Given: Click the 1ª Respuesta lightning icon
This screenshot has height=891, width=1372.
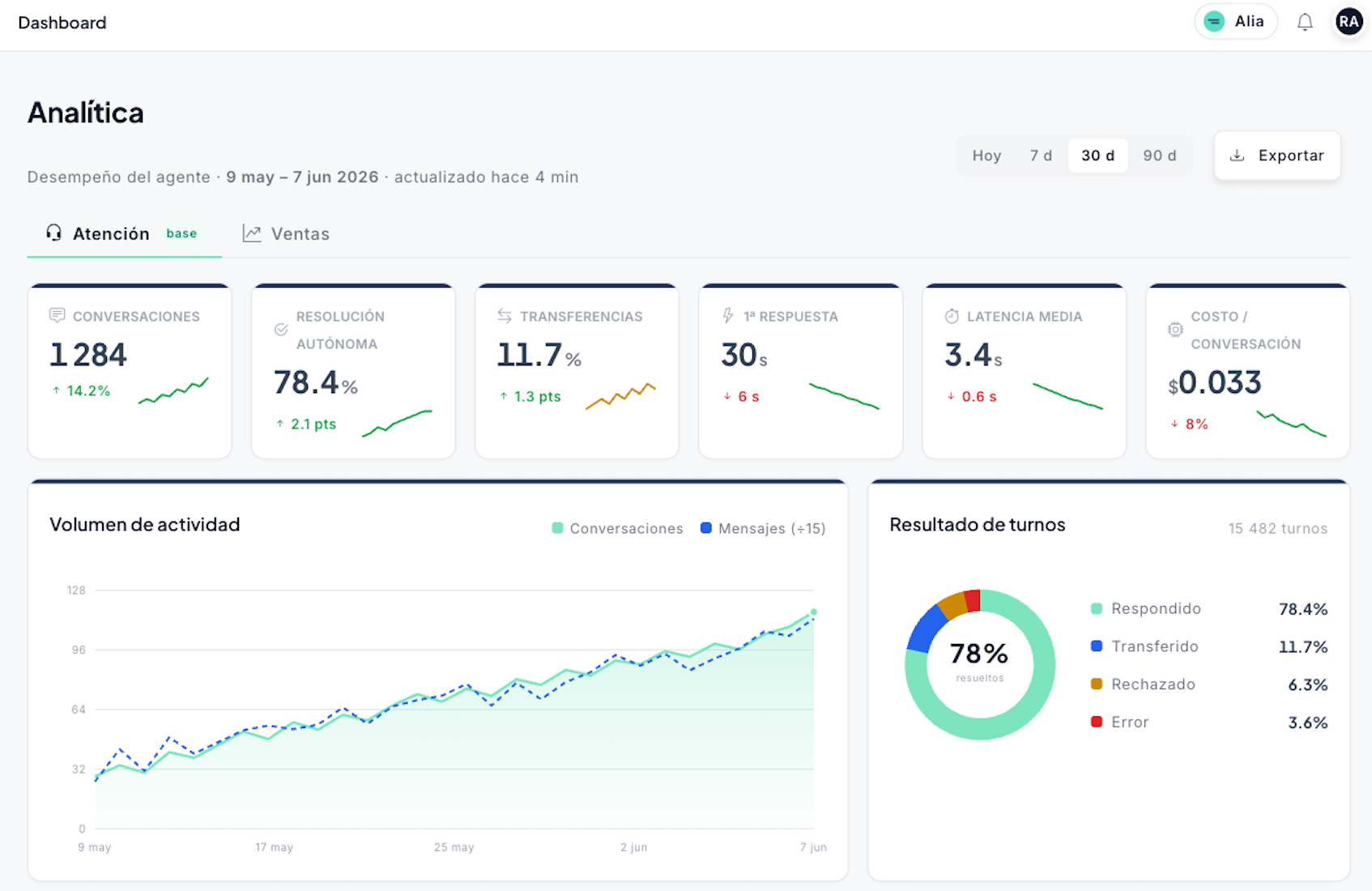Looking at the screenshot, I should coord(728,316).
